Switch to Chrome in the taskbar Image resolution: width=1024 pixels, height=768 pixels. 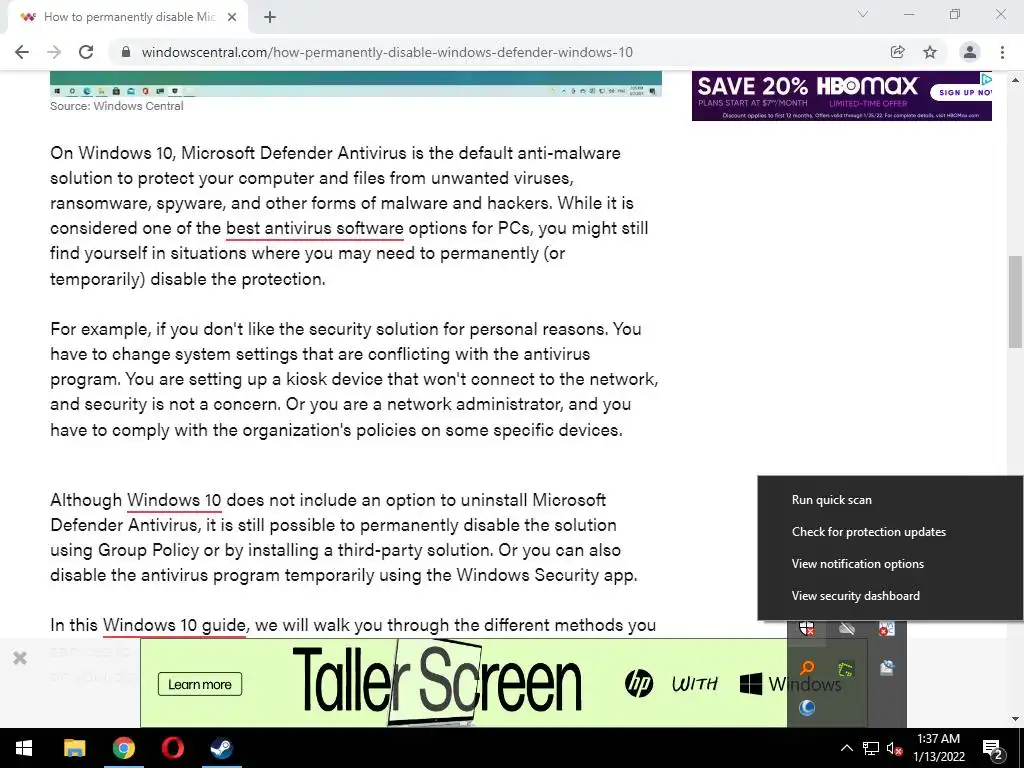pyautogui.click(x=123, y=748)
